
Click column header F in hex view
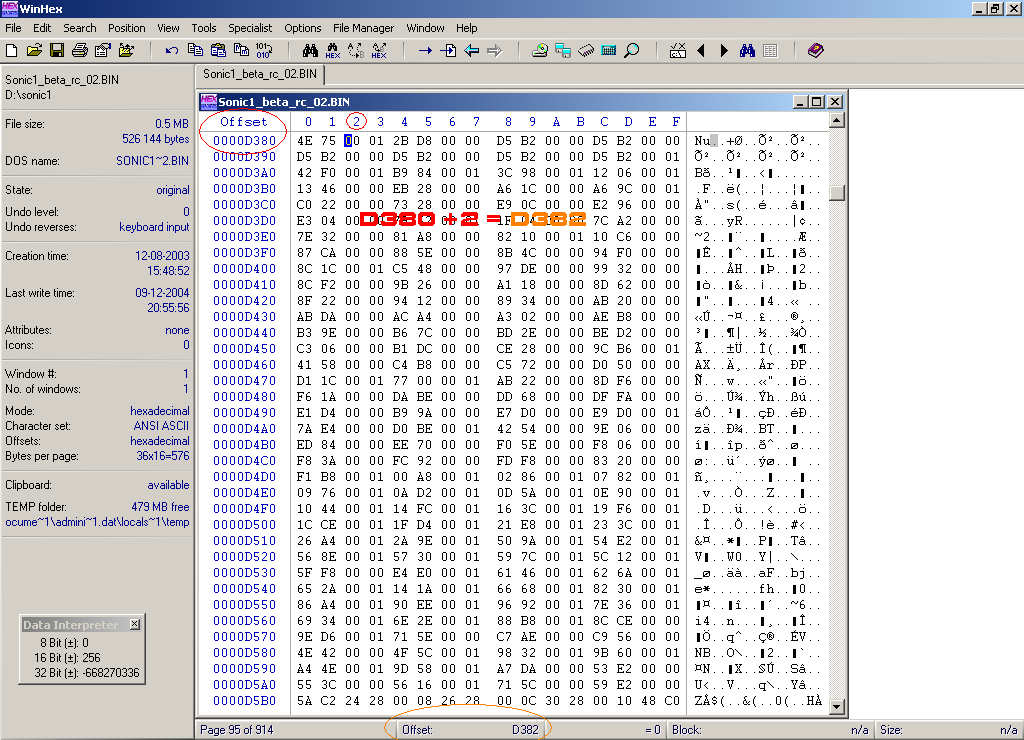coord(676,121)
